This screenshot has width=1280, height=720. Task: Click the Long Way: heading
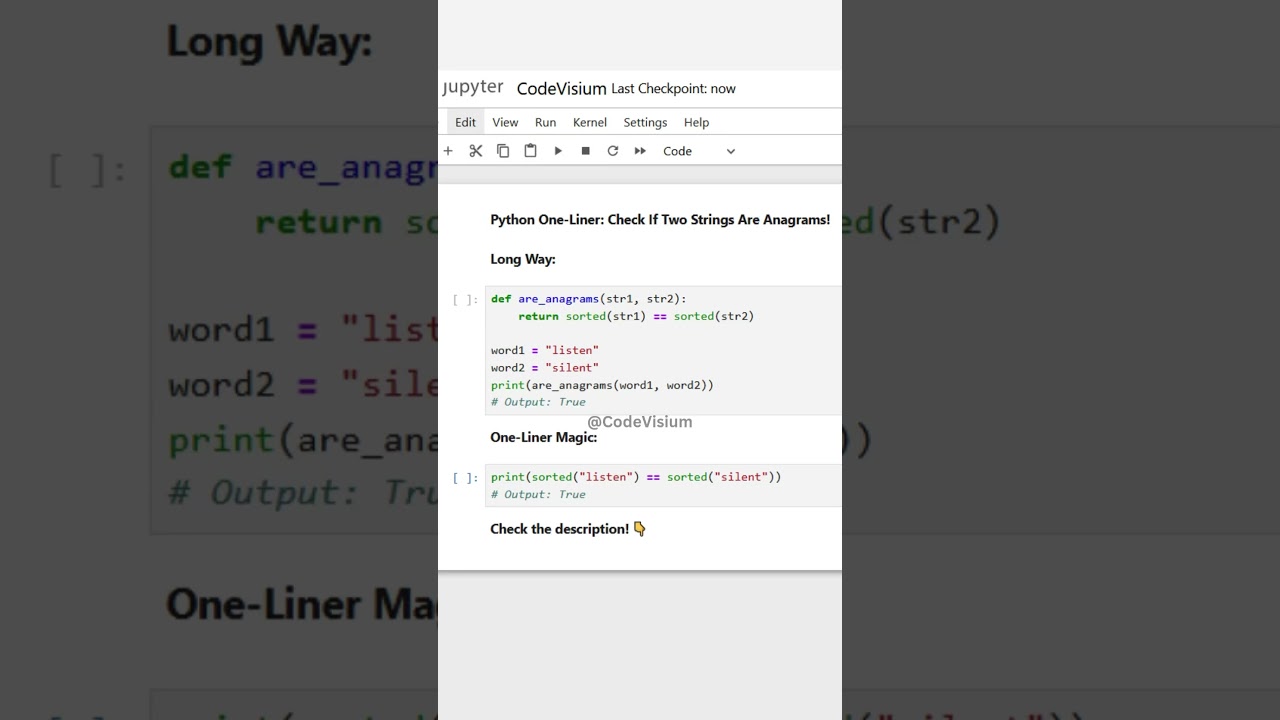pyautogui.click(x=523, y=259)
